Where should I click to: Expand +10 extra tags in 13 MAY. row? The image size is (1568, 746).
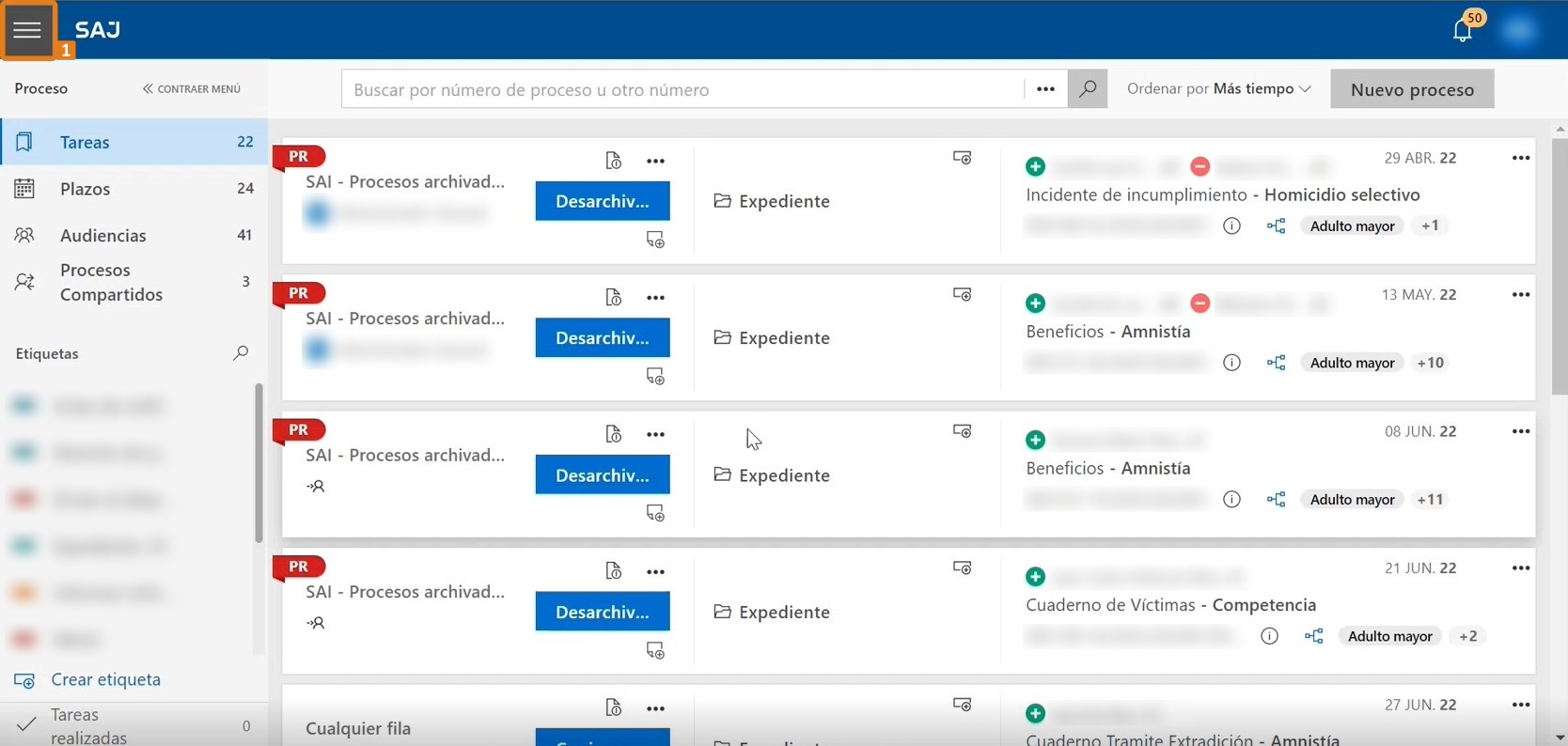click(x=1430, y=363)
